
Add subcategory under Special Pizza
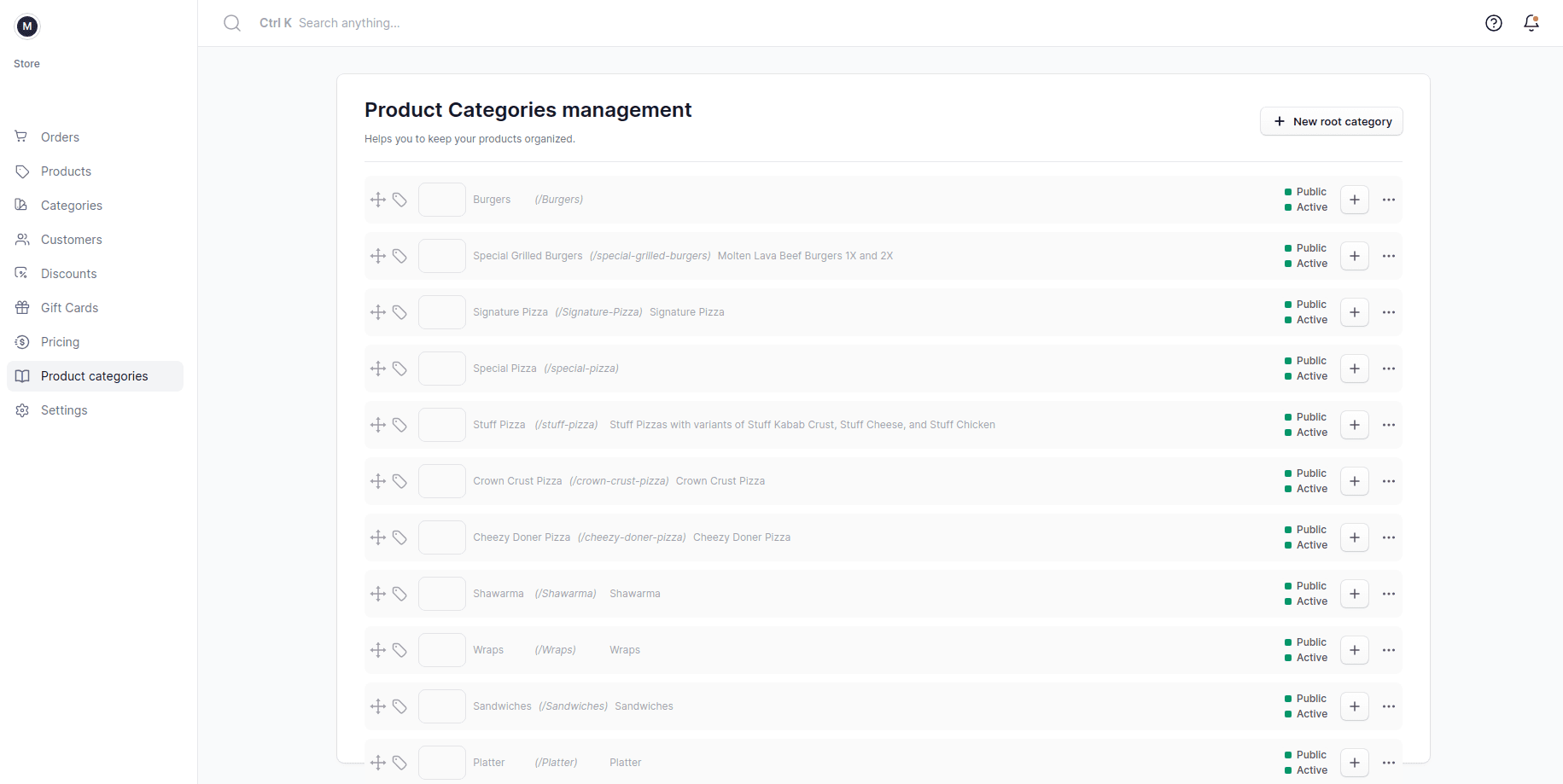click(x=1355, y=369)
